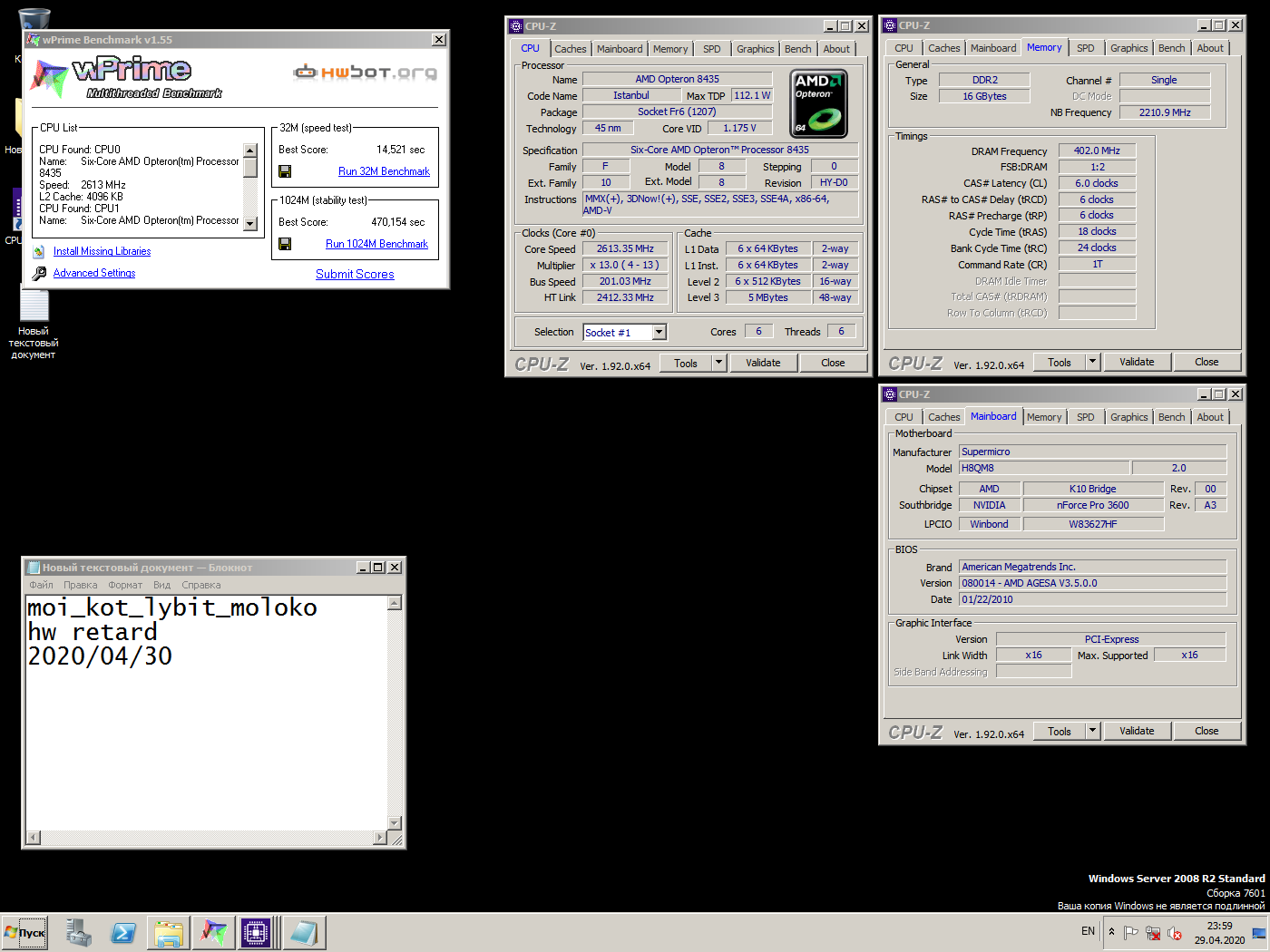Click the muted volume tray icon

click(x=1175, y=932)
